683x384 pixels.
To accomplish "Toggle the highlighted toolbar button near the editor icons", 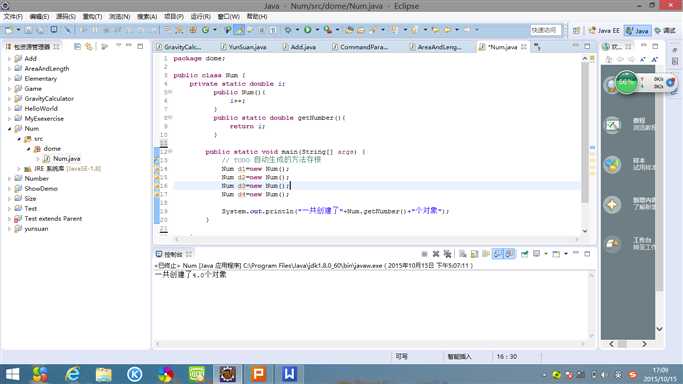I will pyautogui.click(x=239, y=30).
